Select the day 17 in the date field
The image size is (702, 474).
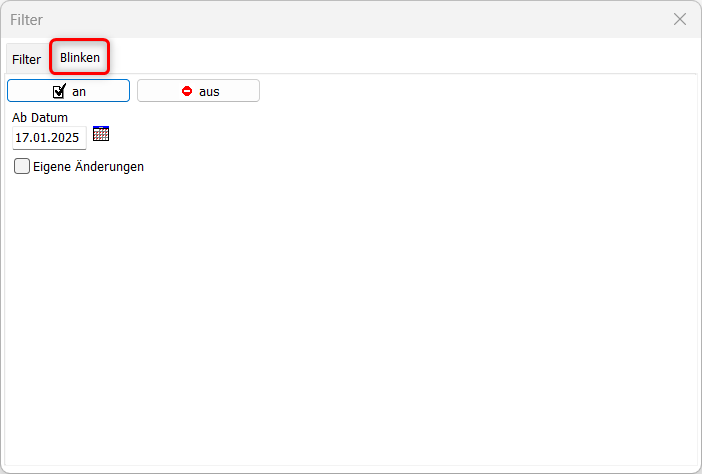click(x=21, y=138)
